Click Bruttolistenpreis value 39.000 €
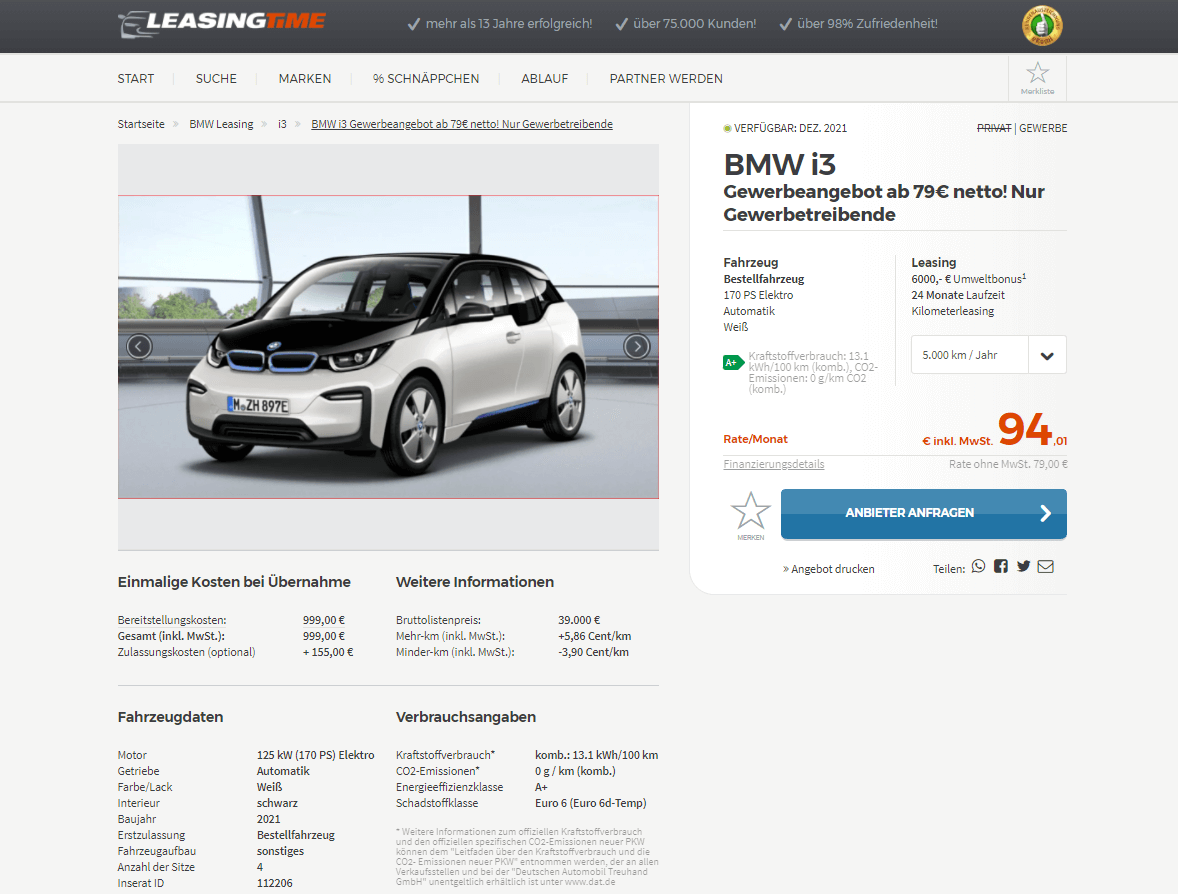Viewport: 1178px width, 894px height. click(578, 620)
